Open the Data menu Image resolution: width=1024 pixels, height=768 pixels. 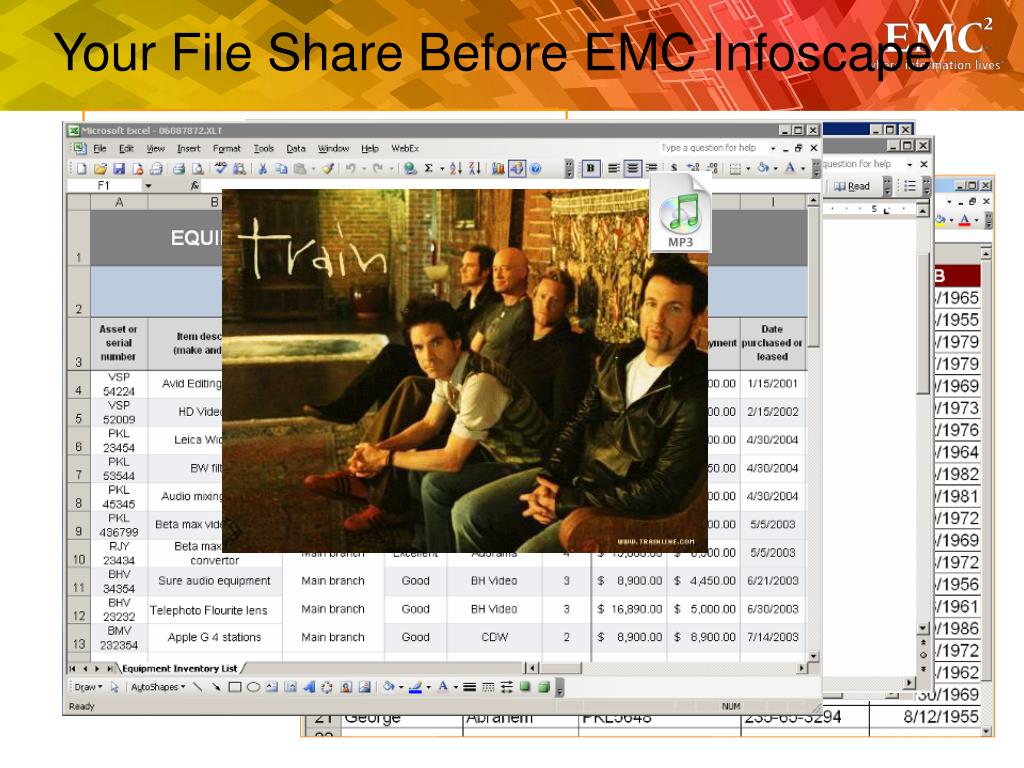(296, 148)
